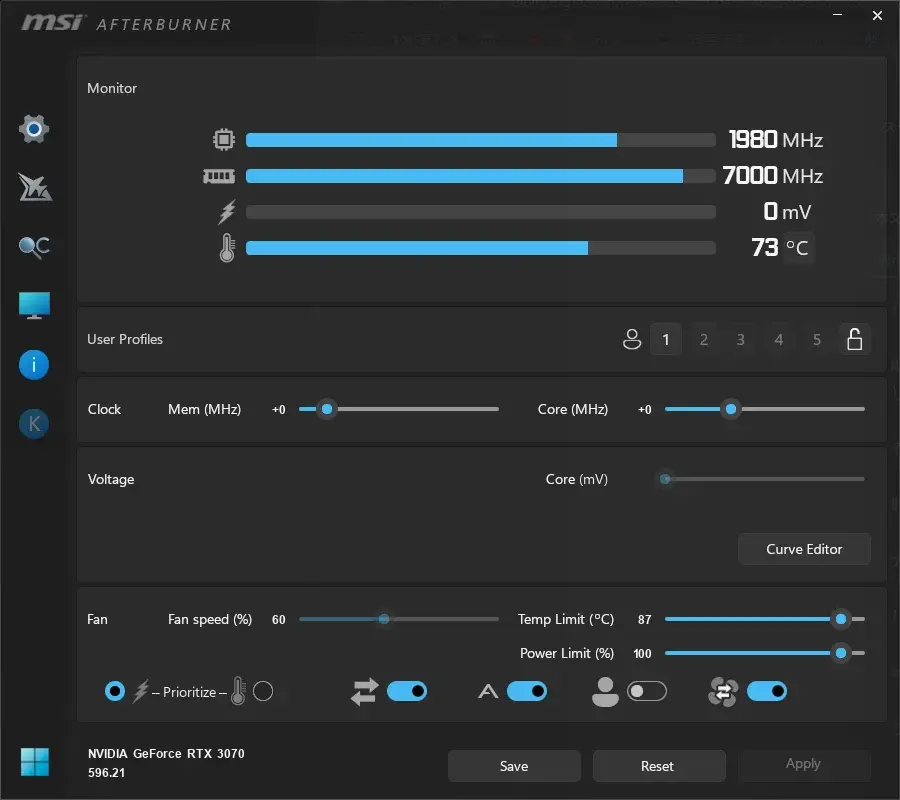Click the Core (MHz) clock slider handle

[x=731, y=409]
